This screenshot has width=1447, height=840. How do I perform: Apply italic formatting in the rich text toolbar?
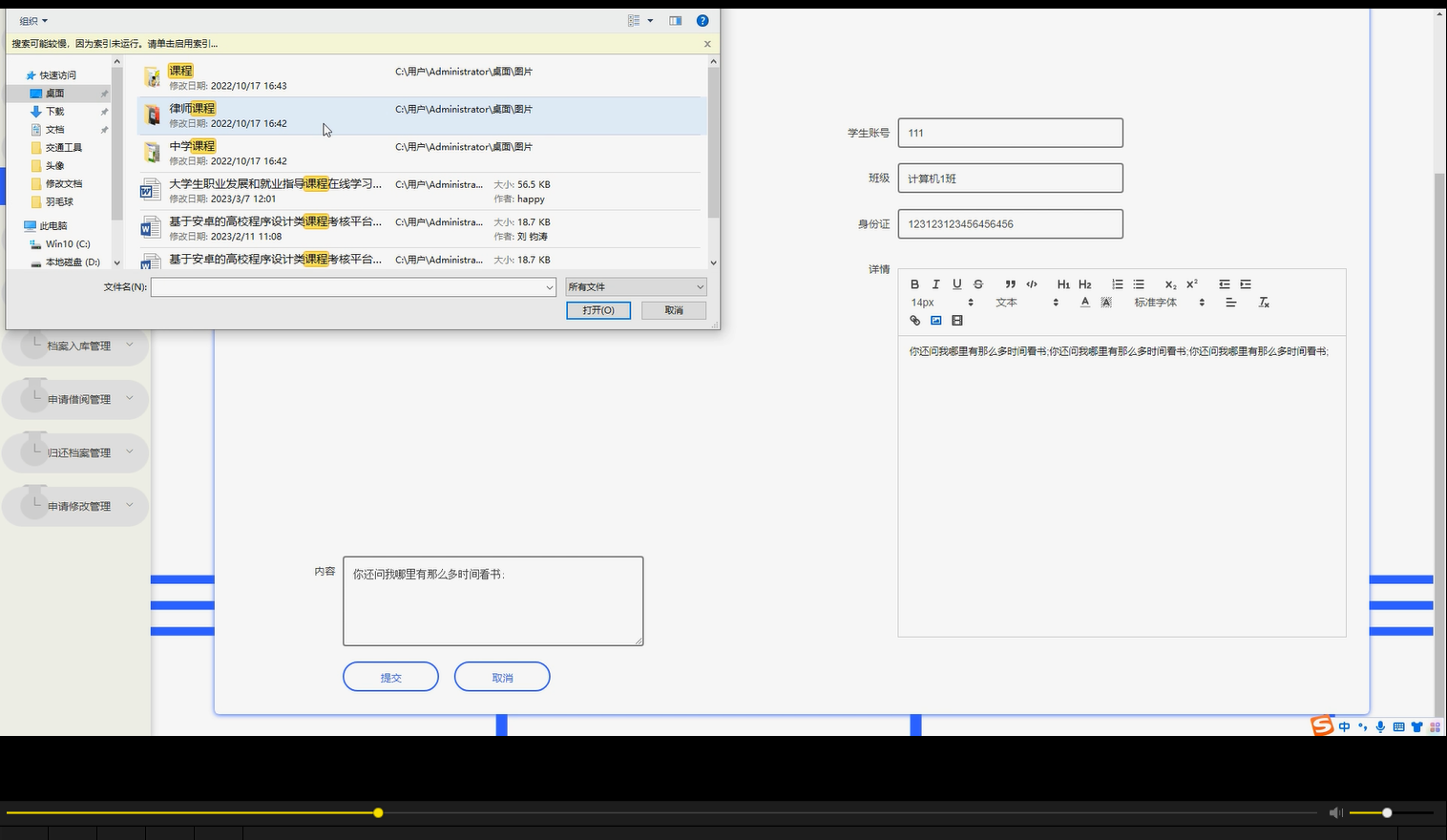click(x=935, y=283)
